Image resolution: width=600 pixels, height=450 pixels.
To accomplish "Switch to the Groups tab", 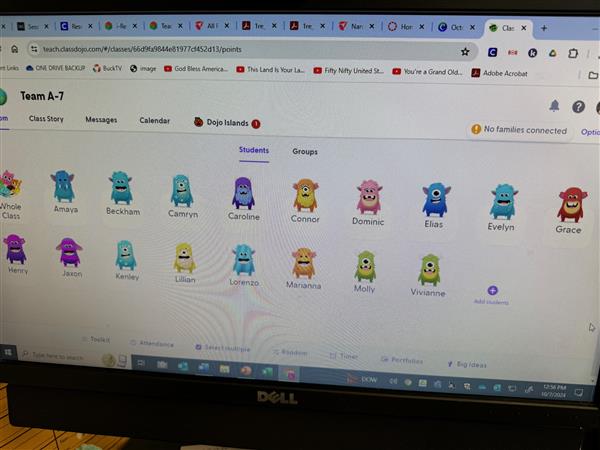I will click(x=305, y=152).
